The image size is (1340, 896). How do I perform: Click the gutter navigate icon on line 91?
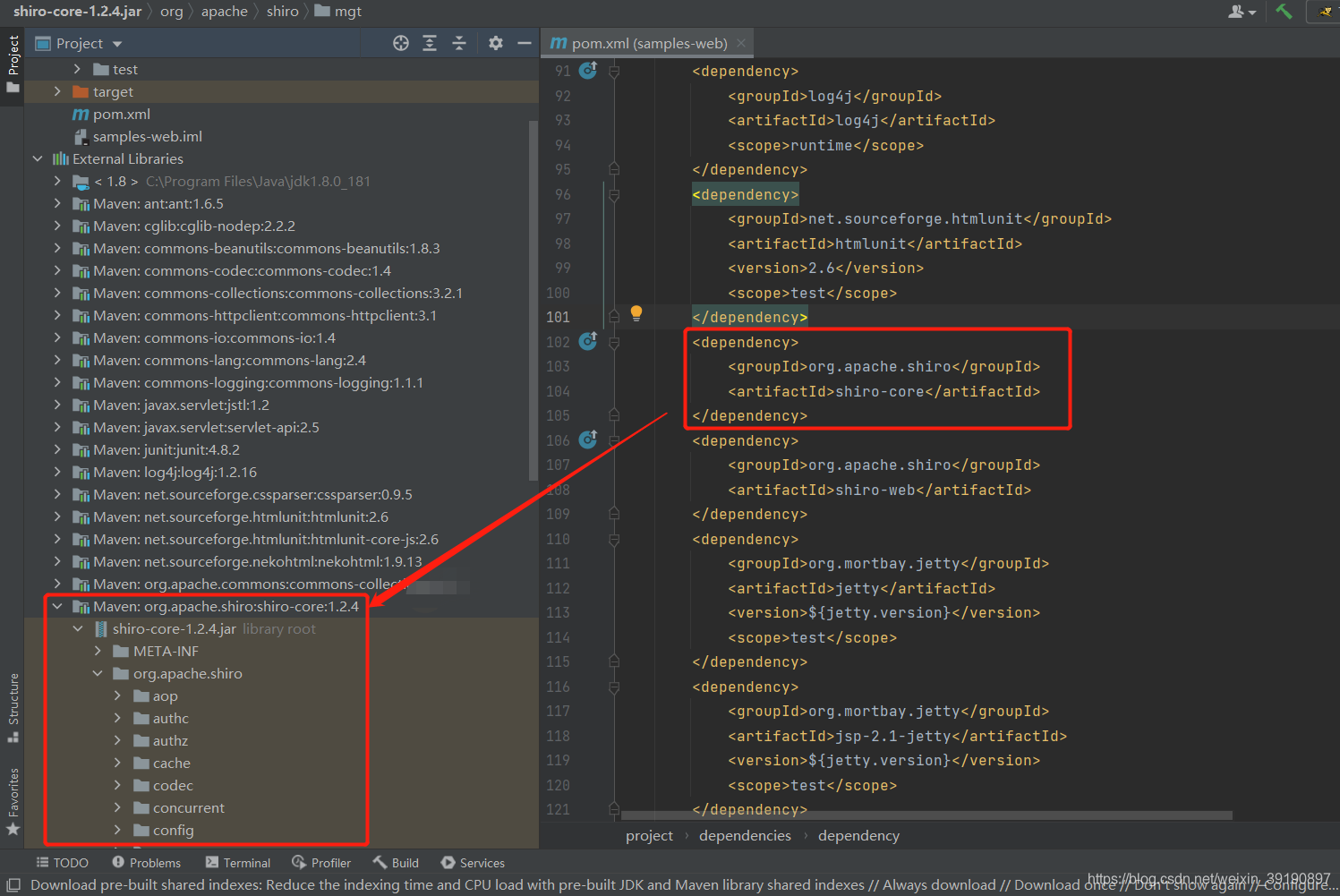(x=588, y=70)
